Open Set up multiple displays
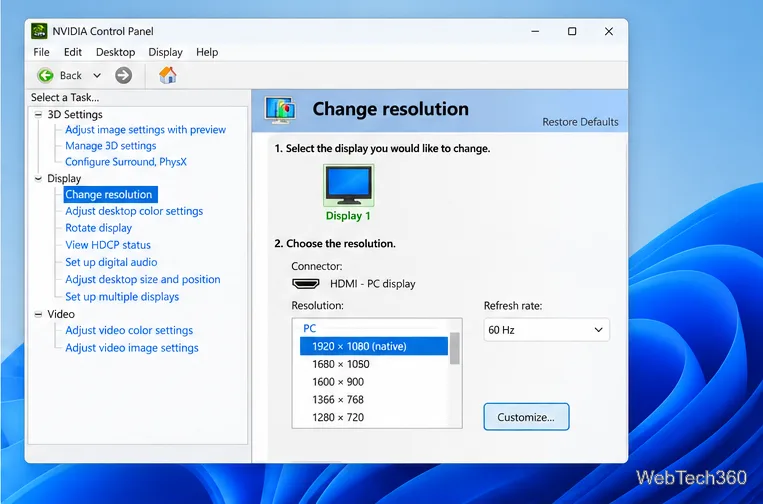This screenshot has width=763, height=504. pos(122,297)
